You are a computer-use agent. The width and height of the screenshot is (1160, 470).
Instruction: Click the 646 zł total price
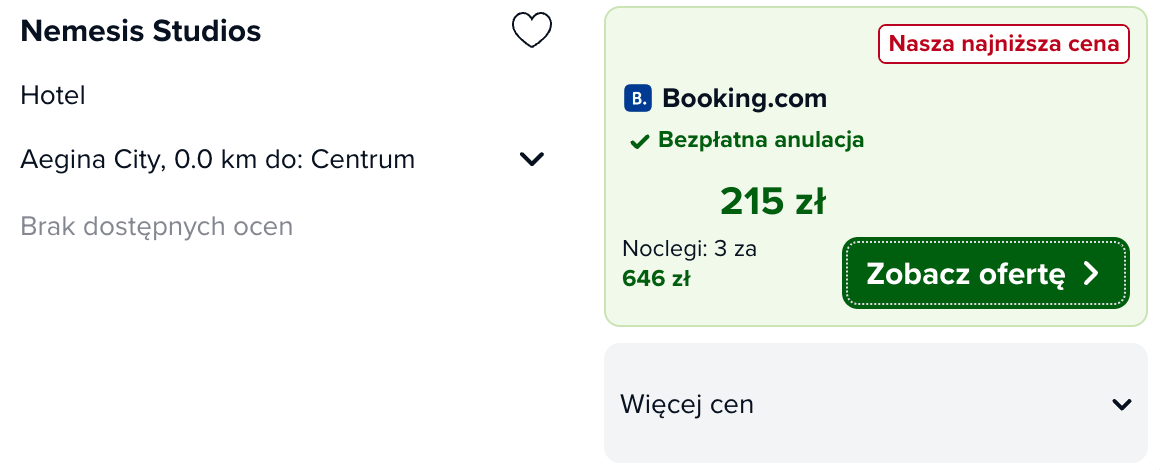point(656,279)
